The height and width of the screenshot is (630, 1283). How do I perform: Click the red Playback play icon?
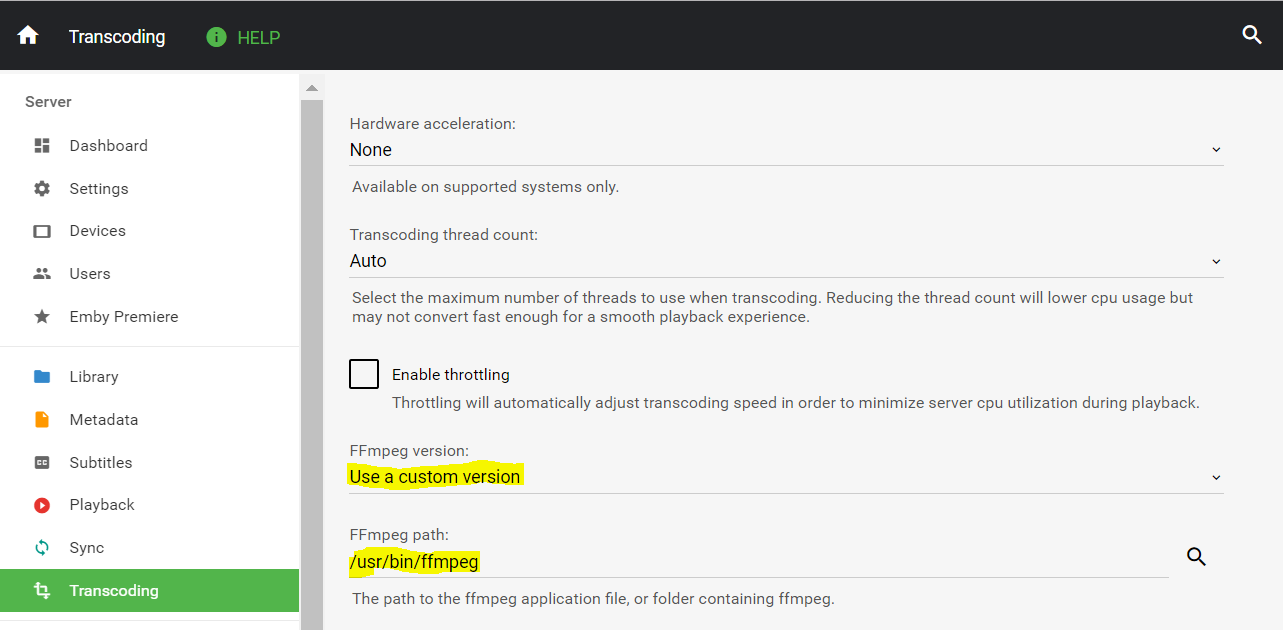[x=42, y=505]
